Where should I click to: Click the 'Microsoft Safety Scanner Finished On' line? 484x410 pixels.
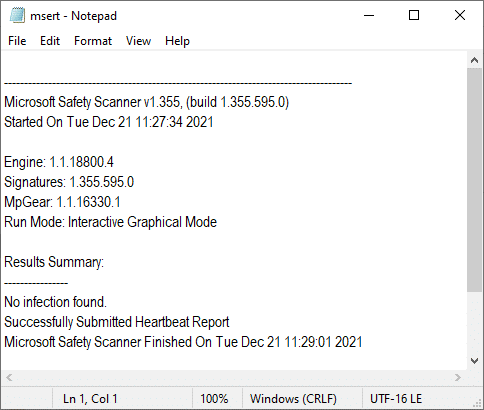click(x=183, y=342)
